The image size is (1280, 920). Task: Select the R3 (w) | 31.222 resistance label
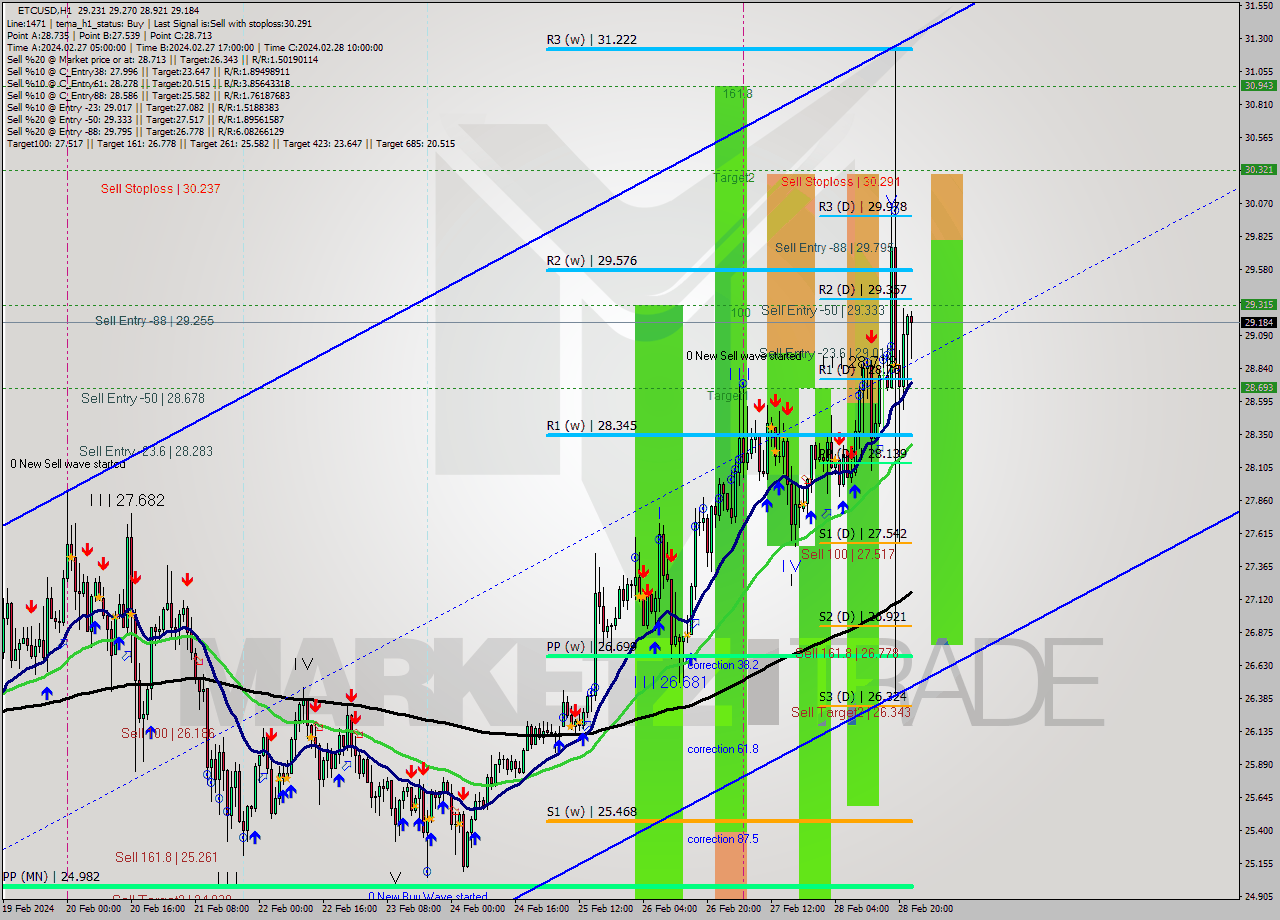click(x=591, y=40)
